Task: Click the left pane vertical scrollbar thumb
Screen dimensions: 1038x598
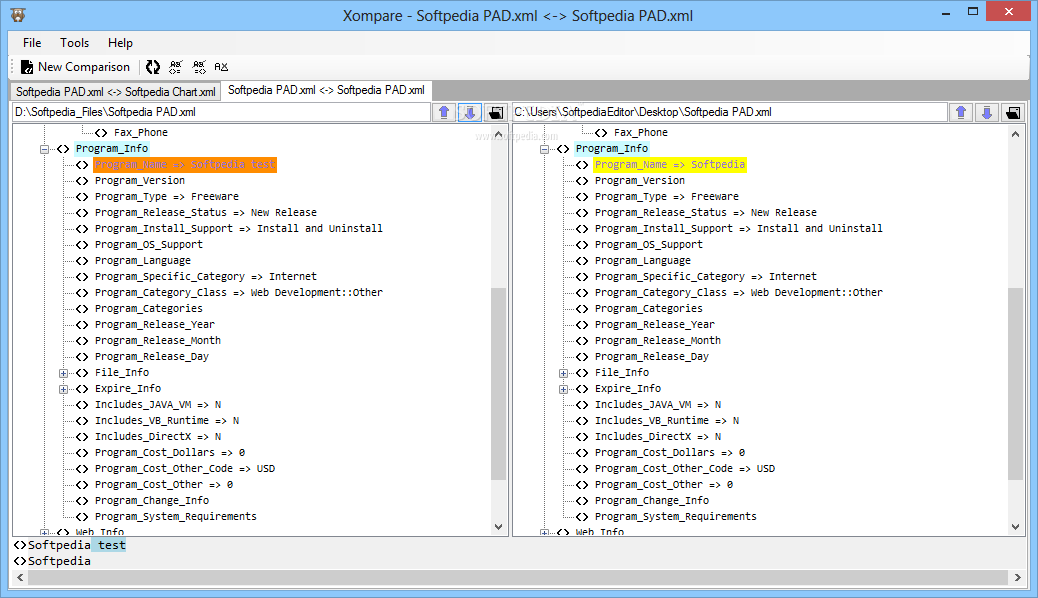Action: click(498, 383)
